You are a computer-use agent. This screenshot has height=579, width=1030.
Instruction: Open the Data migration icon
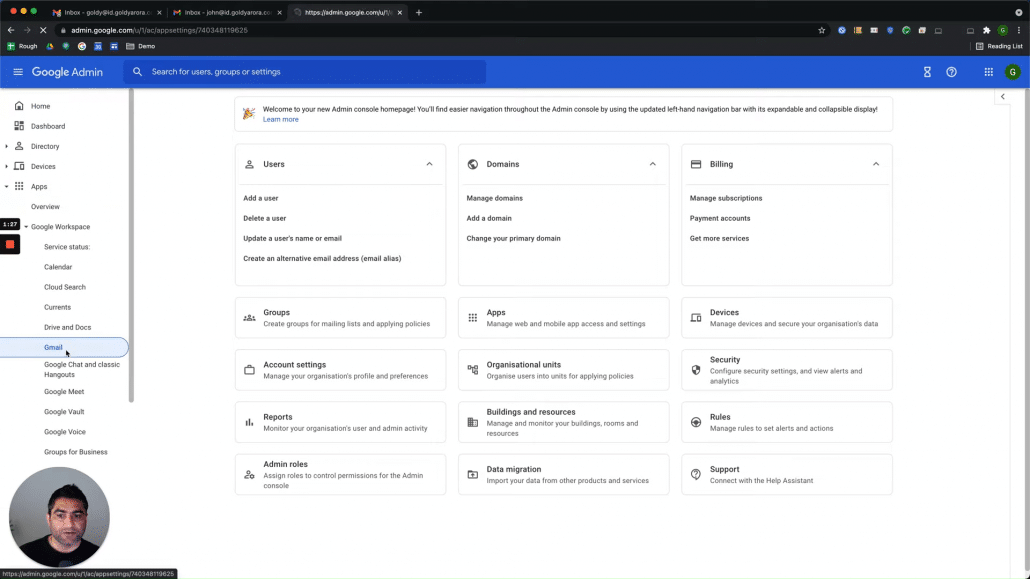click(x=472, y=475)
